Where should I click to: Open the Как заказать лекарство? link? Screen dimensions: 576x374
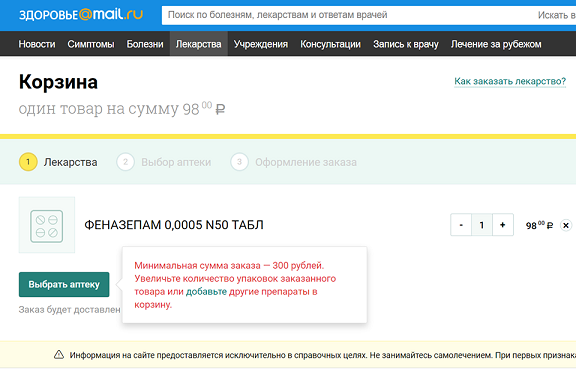click(x=510, y=81)
